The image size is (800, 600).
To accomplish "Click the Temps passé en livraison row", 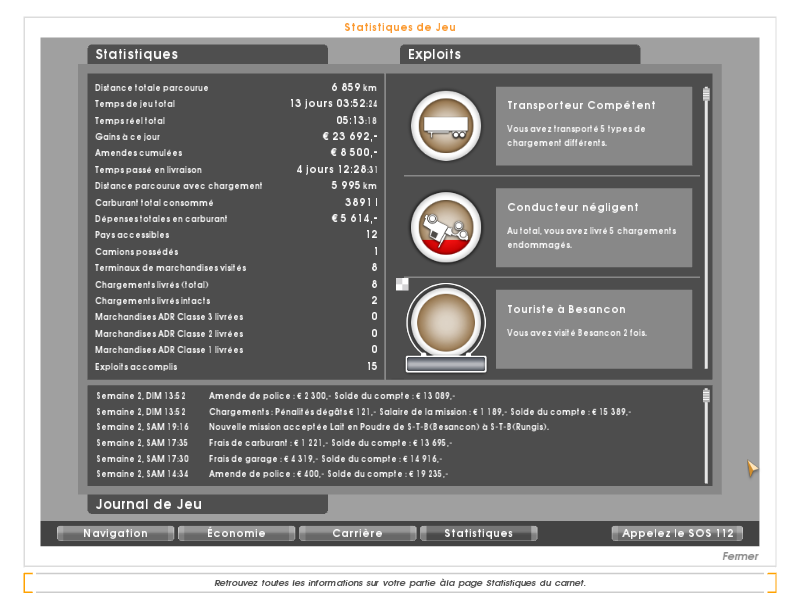I will [x=236, y=169].
